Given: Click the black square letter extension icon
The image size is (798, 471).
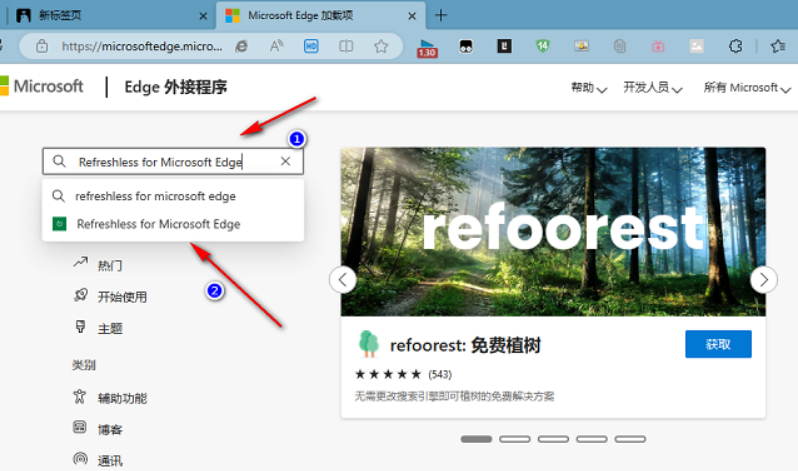Looking at the screenshot, I should coord(504,46).
